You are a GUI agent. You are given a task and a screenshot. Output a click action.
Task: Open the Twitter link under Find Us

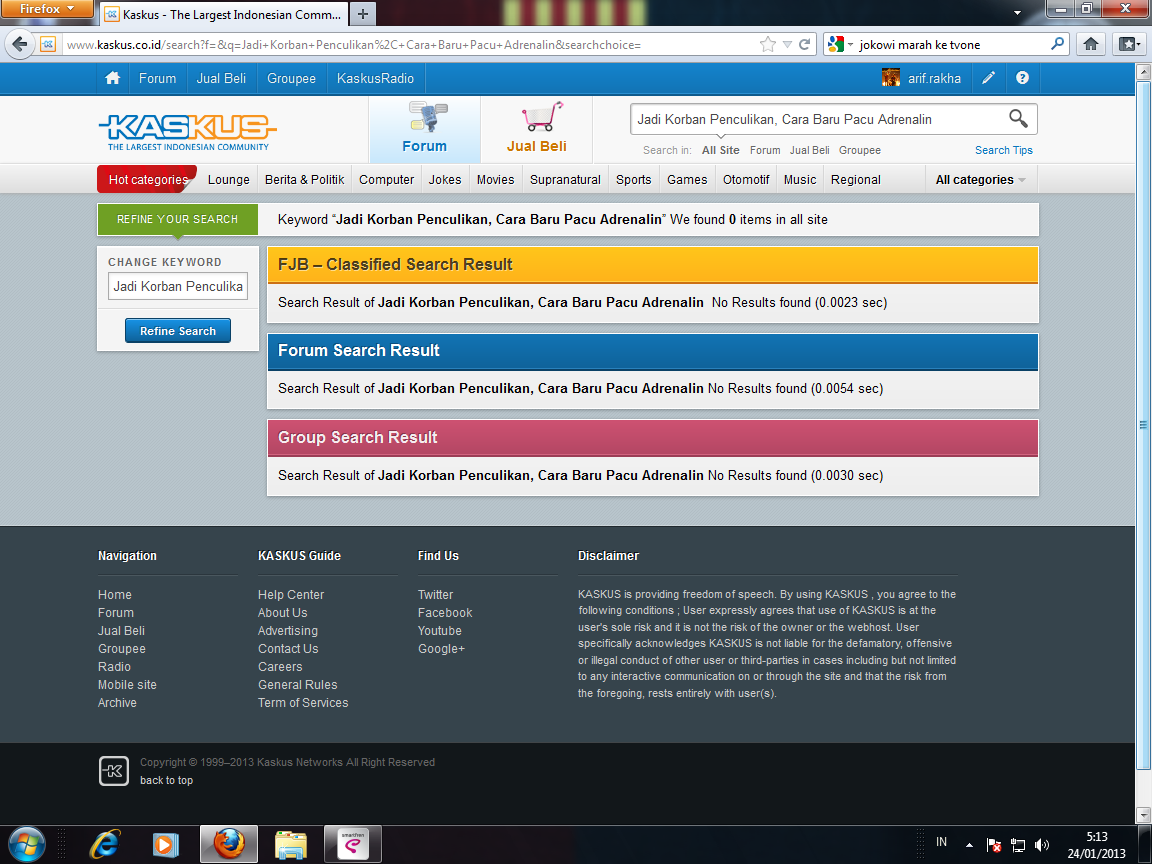pos(436,594)
